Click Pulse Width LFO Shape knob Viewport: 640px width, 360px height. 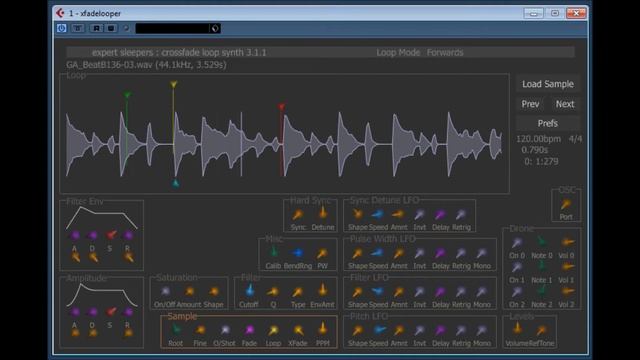[358, 253]
